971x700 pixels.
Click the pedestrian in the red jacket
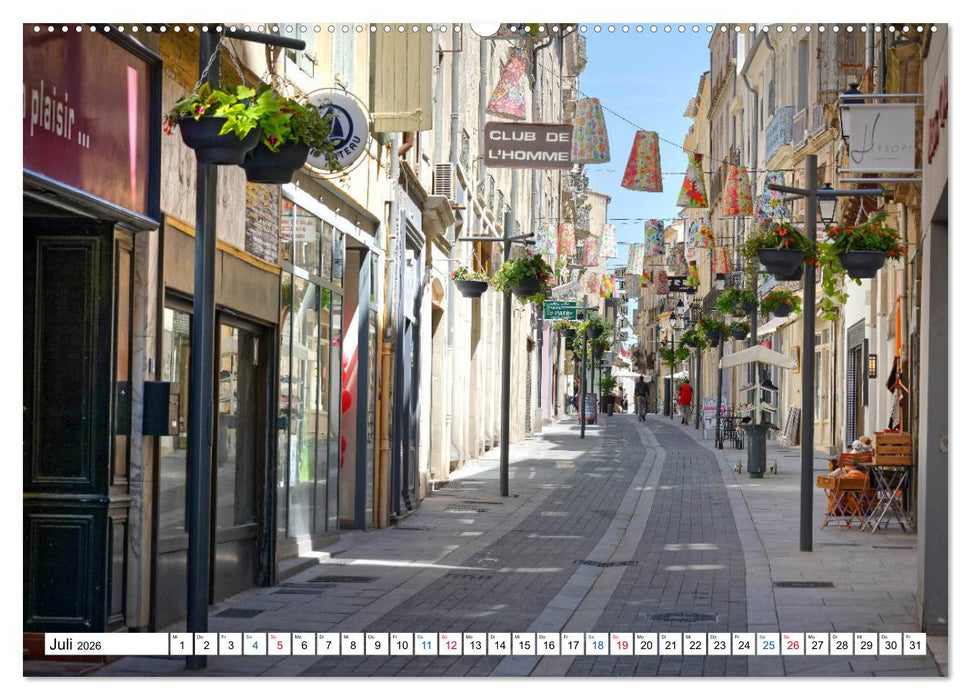pos(685,397)
